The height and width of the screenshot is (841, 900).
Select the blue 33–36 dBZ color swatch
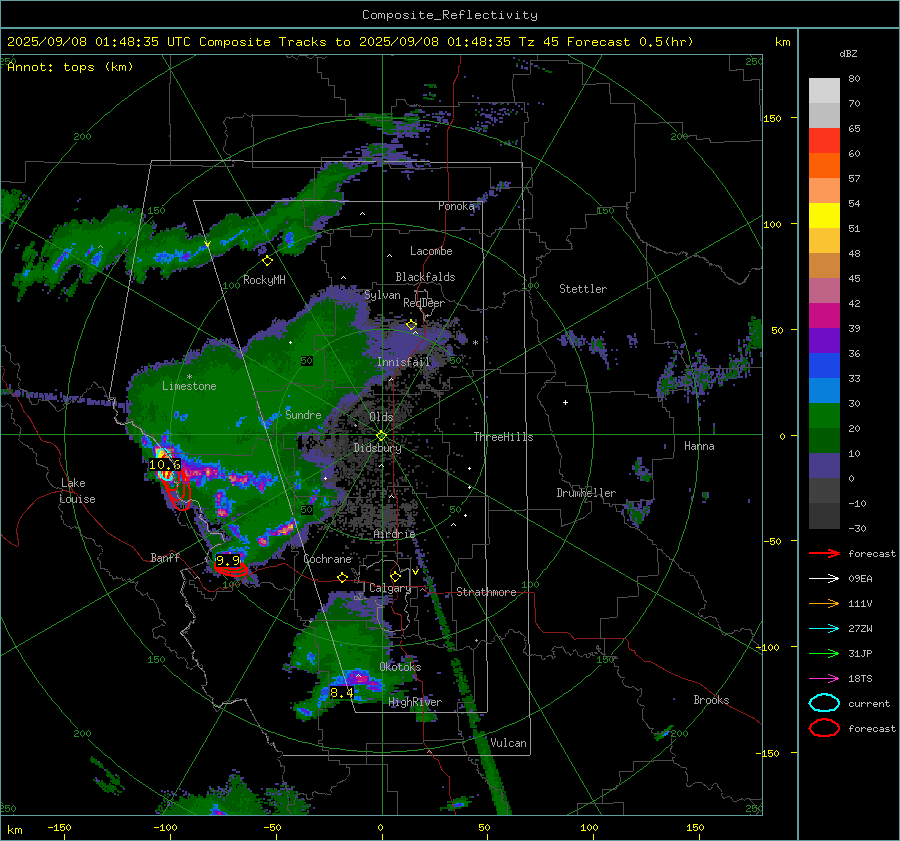824,366
